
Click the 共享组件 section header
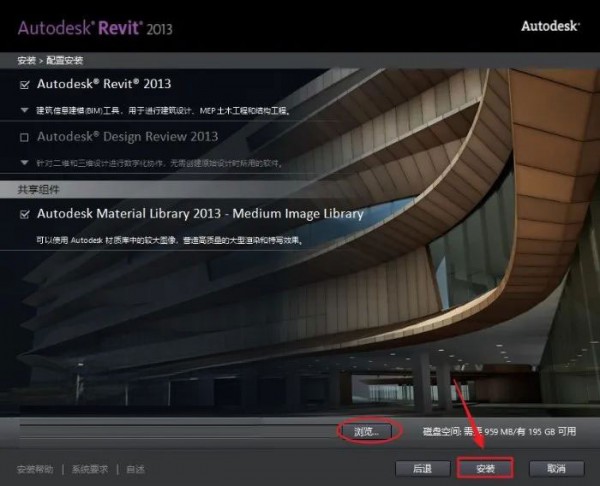coord(38,189)
